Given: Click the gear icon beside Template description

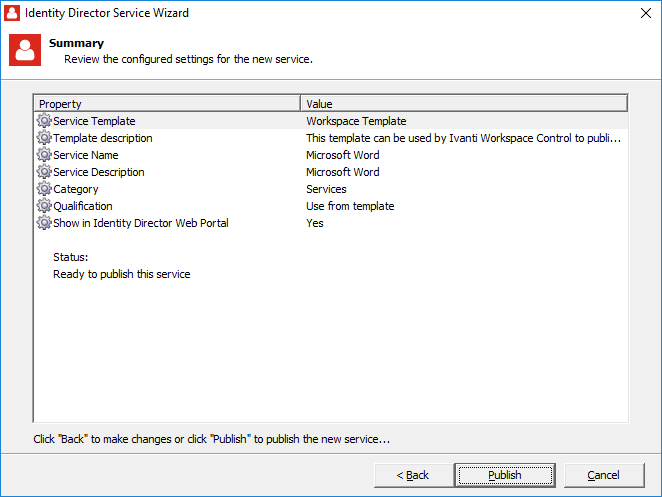Looking at the screenshot, I should pos(44,138).
